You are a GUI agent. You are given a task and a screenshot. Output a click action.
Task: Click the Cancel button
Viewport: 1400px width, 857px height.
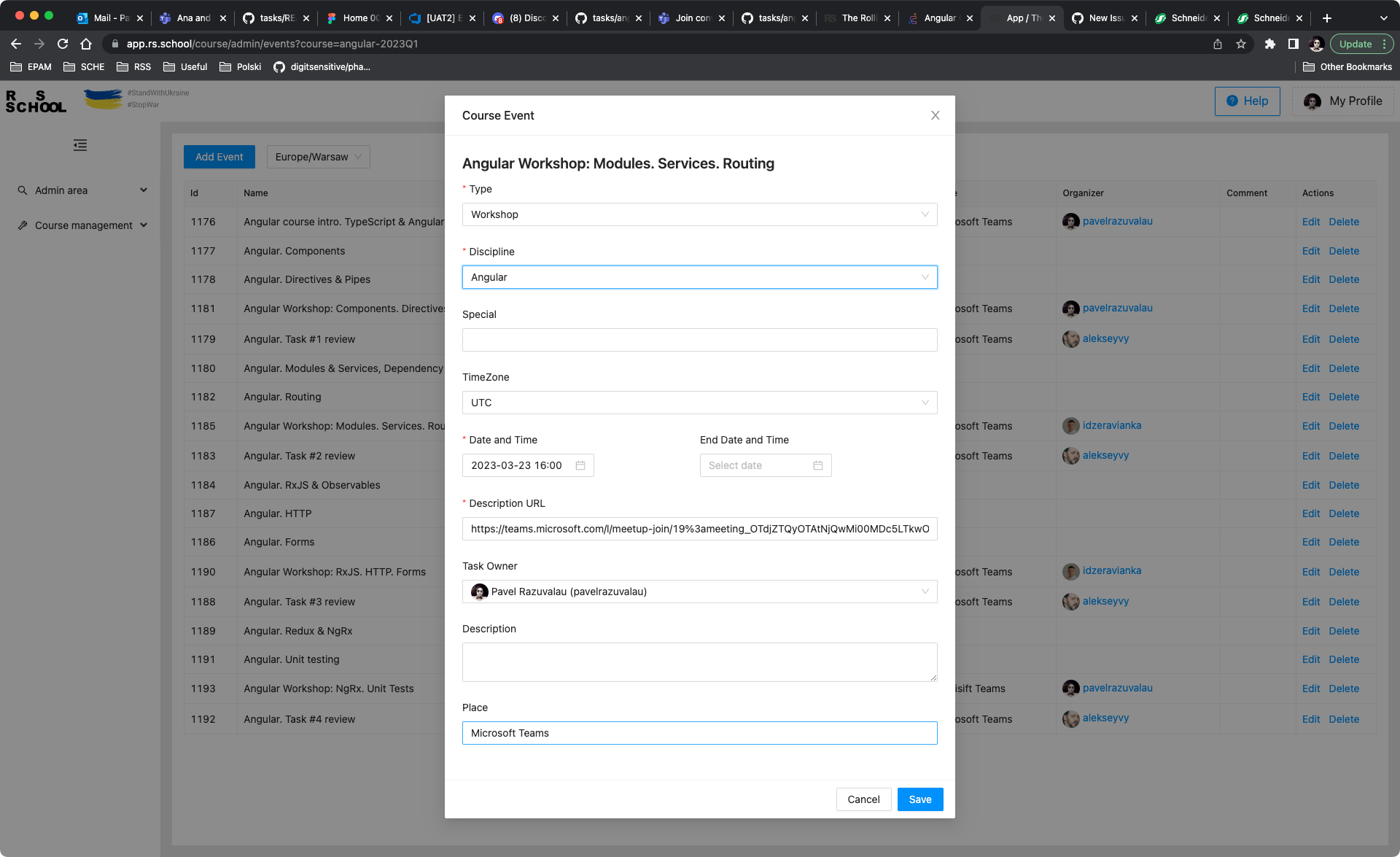pos(863,799)
